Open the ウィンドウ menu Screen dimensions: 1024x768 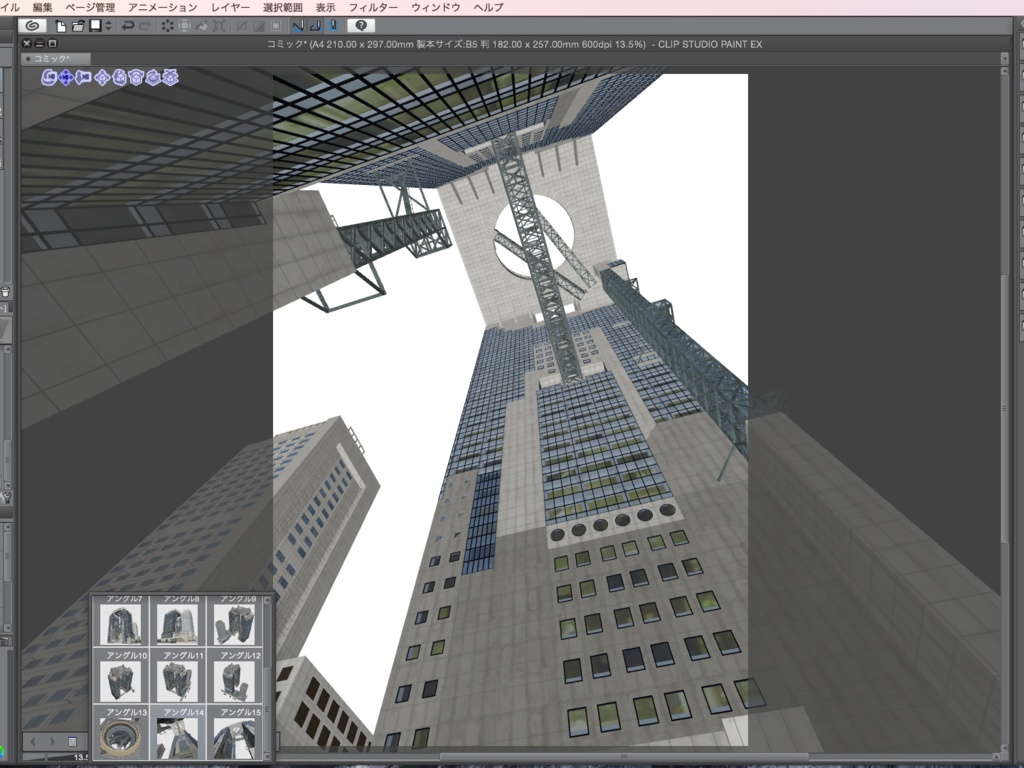pyautogui.click(x=436, y=7)
